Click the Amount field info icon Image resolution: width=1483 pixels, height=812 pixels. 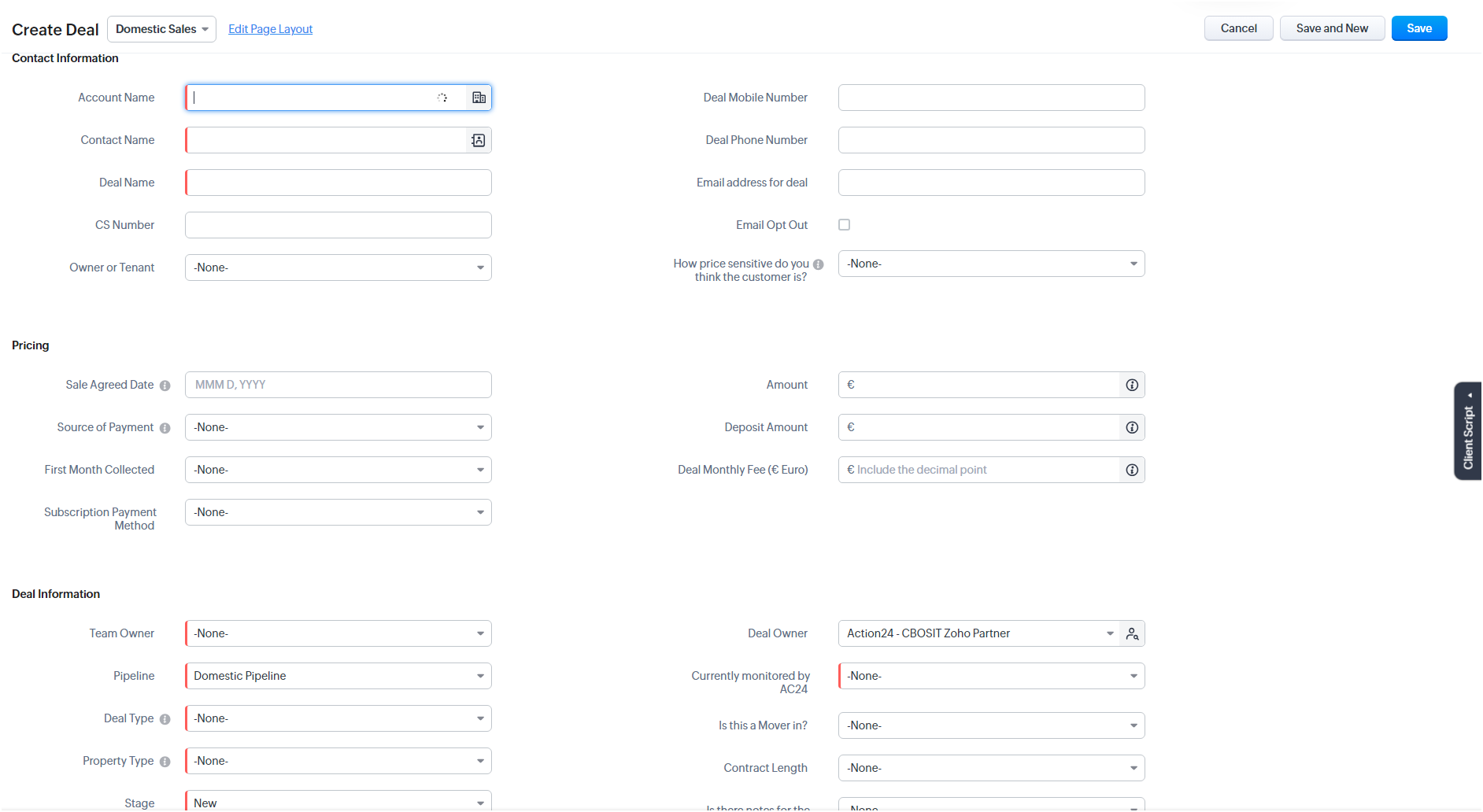tap(1132, 385)
